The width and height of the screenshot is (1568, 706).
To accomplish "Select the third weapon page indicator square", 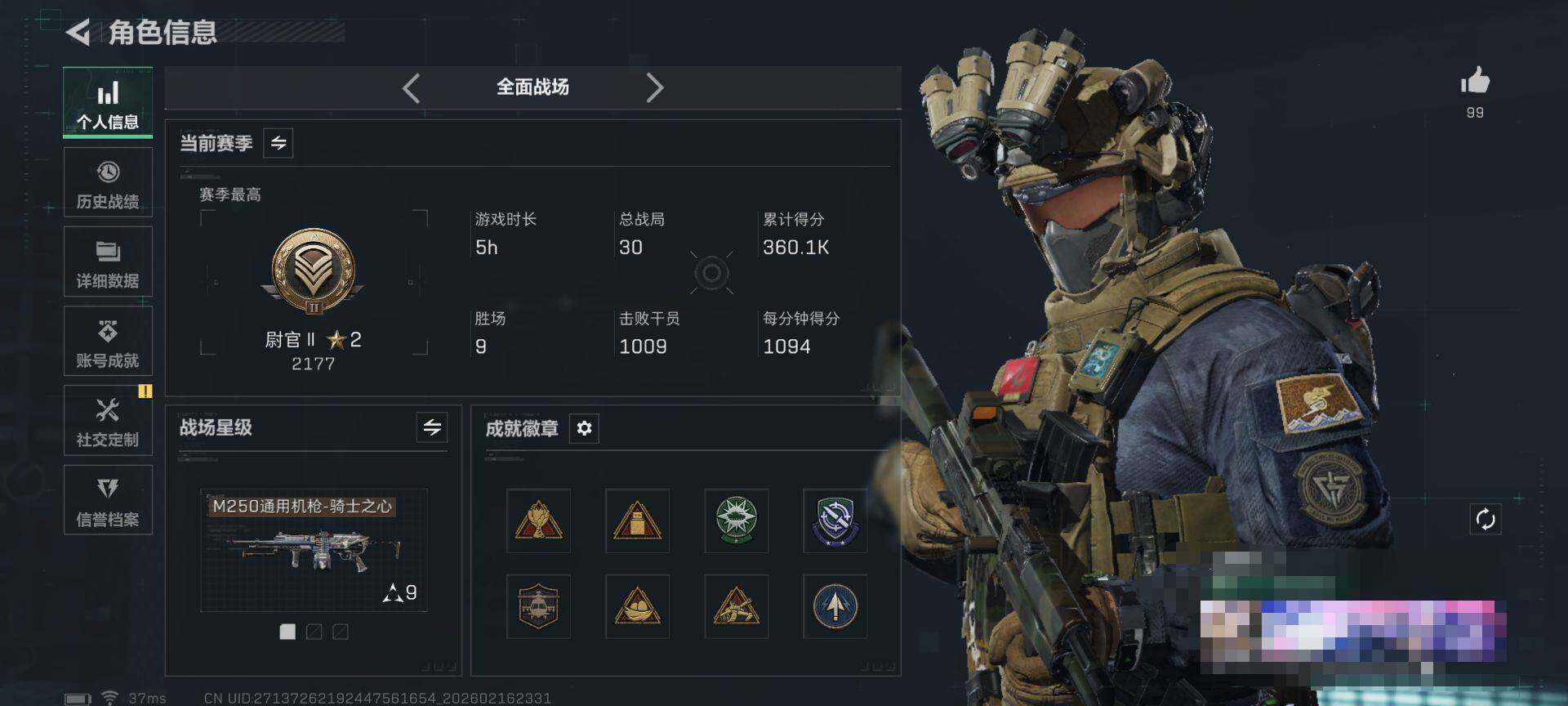I will coord(341,632).
